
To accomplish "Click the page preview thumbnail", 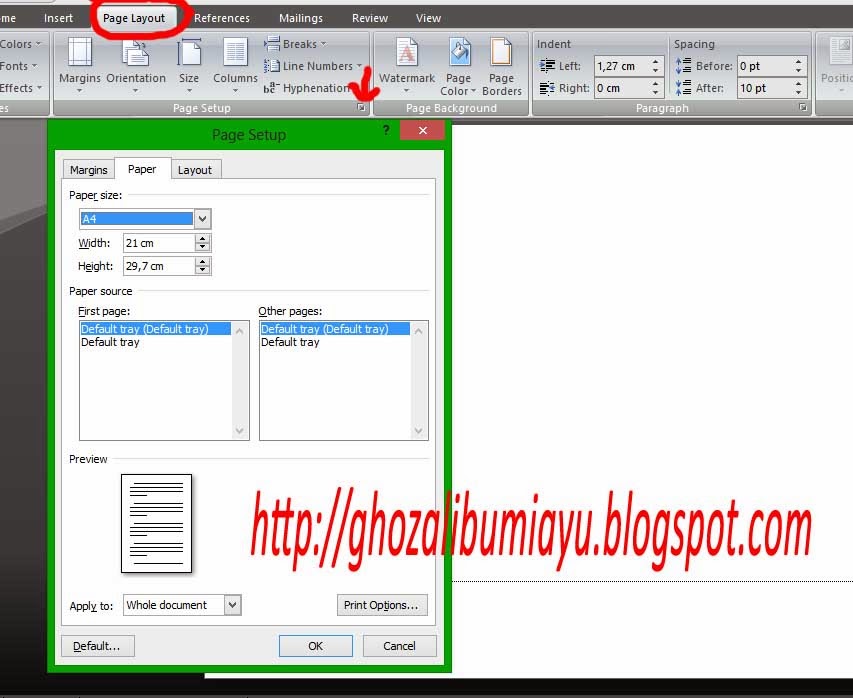I will (x=157, y=523).
